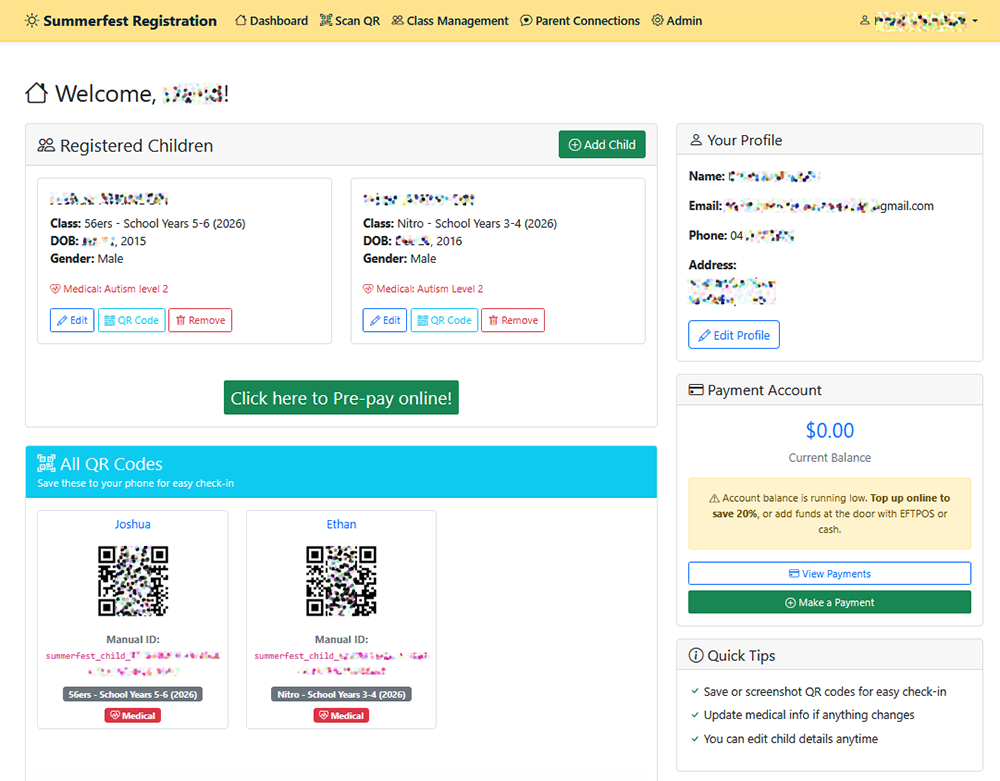
Task: Click the plus icon on Make a Payment
Action: click(790, 602)
